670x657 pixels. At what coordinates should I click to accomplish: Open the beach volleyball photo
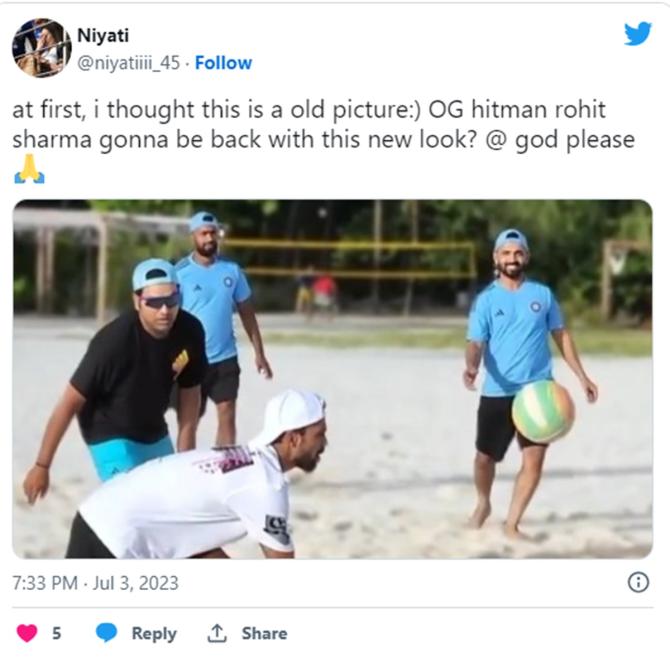[332, 379]
